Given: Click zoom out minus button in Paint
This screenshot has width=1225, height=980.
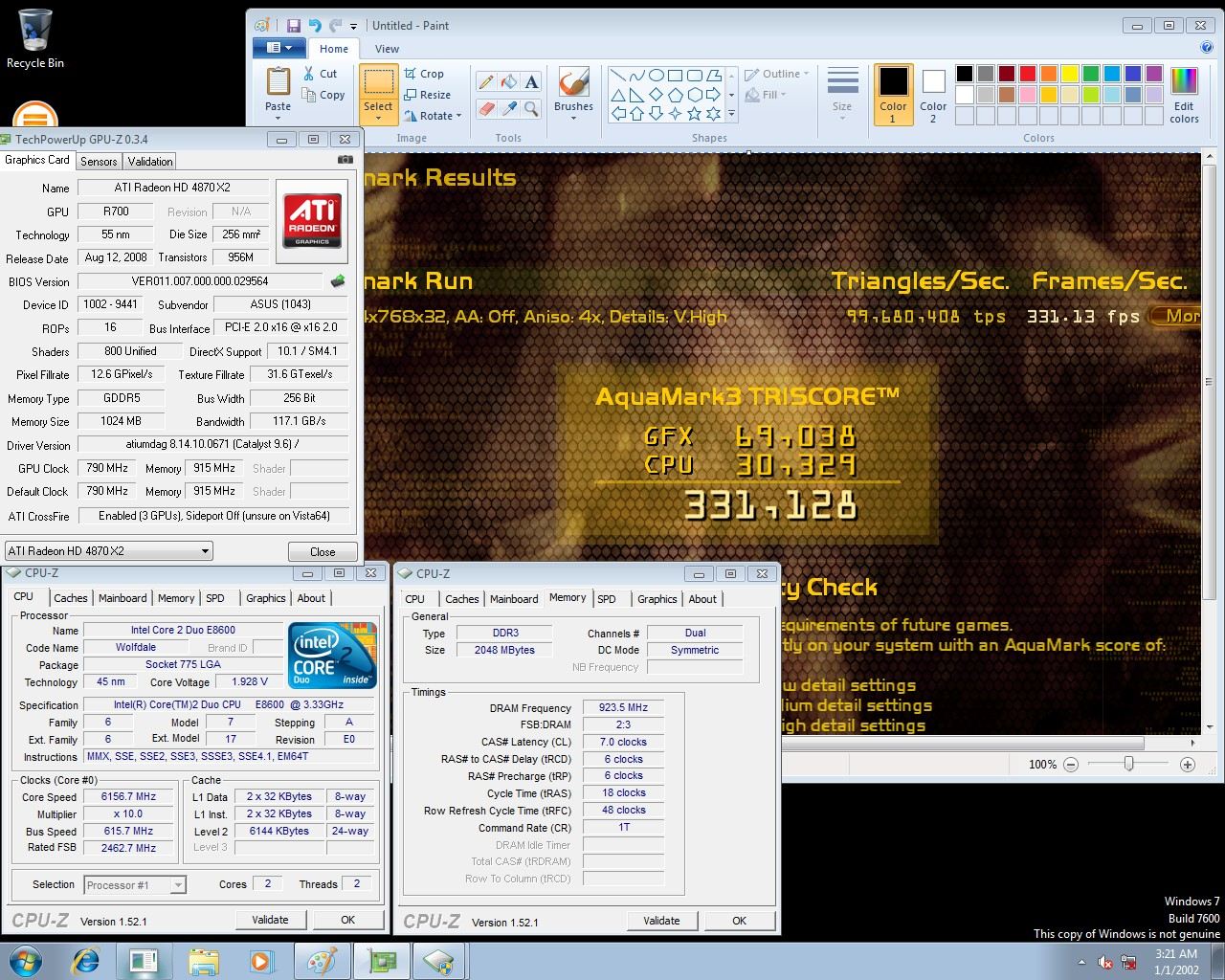Looking at the screenshot, I should tap(1071, 765).
